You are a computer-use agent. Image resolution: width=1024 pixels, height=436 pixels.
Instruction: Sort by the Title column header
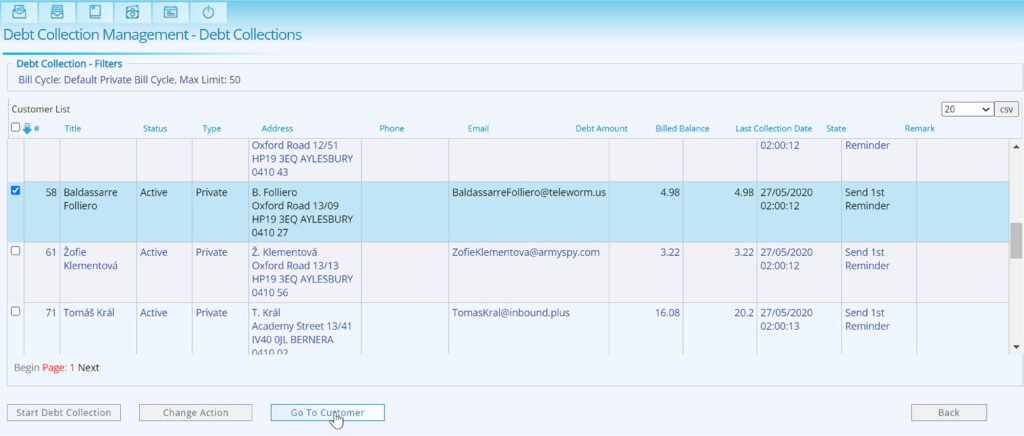point(72,129)
